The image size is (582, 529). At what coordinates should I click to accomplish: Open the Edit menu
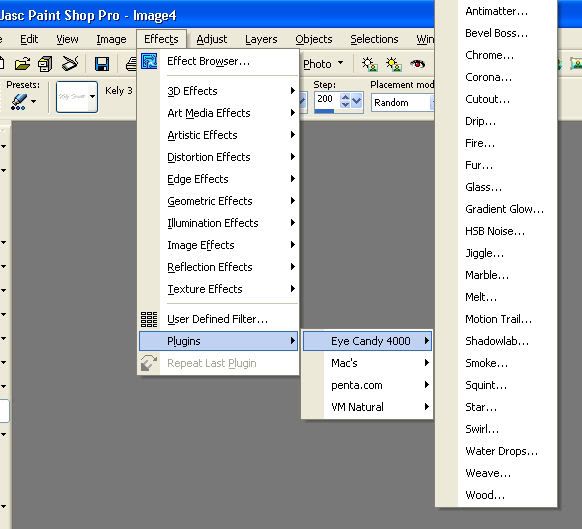[x=29, y=39]
